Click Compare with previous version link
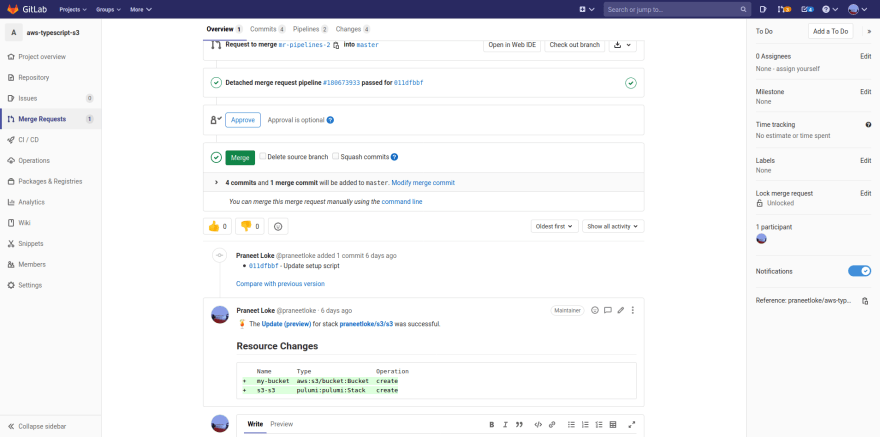Image resolution: width=880 pixels, height=437 pixels. pyautogui.click(x=280, y=284)
